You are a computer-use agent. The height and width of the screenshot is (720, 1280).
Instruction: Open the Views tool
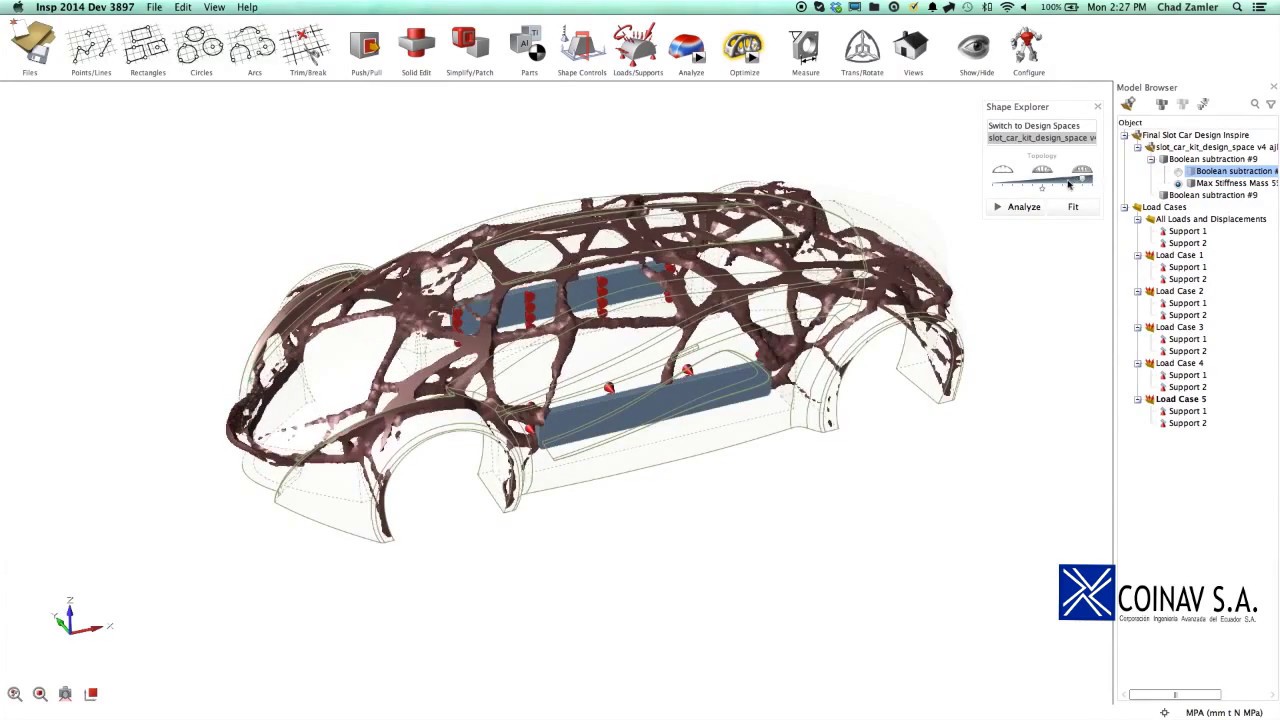913,51
